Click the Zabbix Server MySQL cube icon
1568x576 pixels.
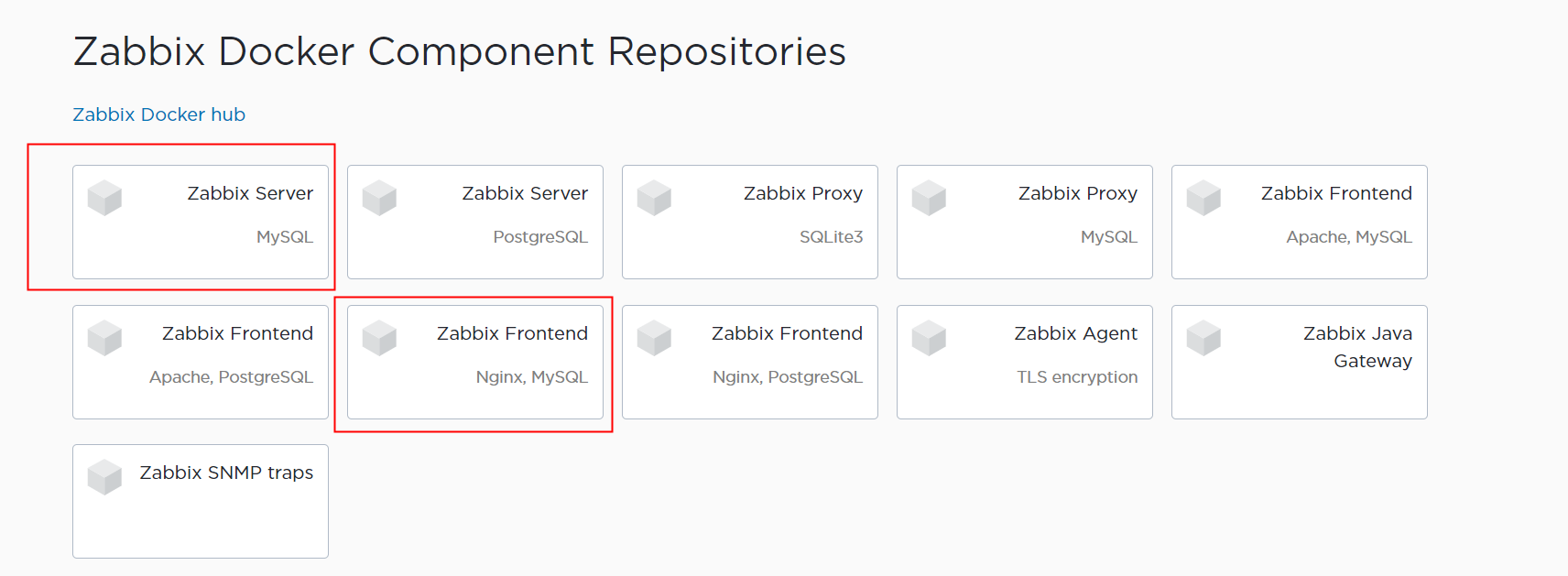(104, 197)
